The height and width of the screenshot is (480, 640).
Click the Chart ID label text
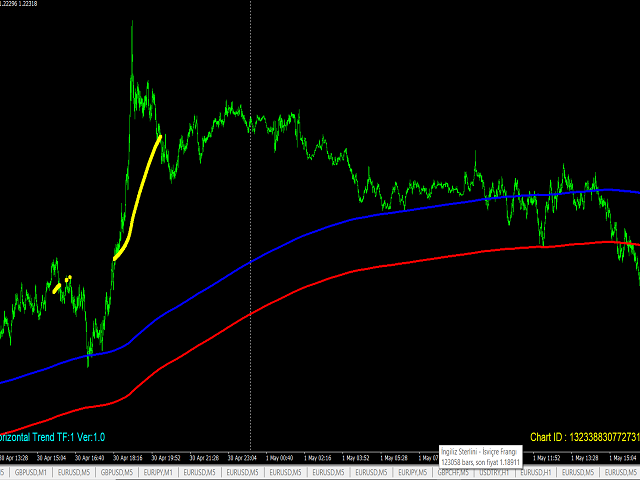tap(584, 437)
